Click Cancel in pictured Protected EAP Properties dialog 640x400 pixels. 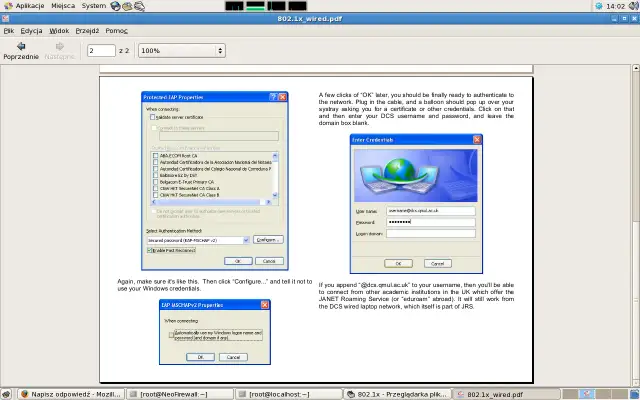269,261
